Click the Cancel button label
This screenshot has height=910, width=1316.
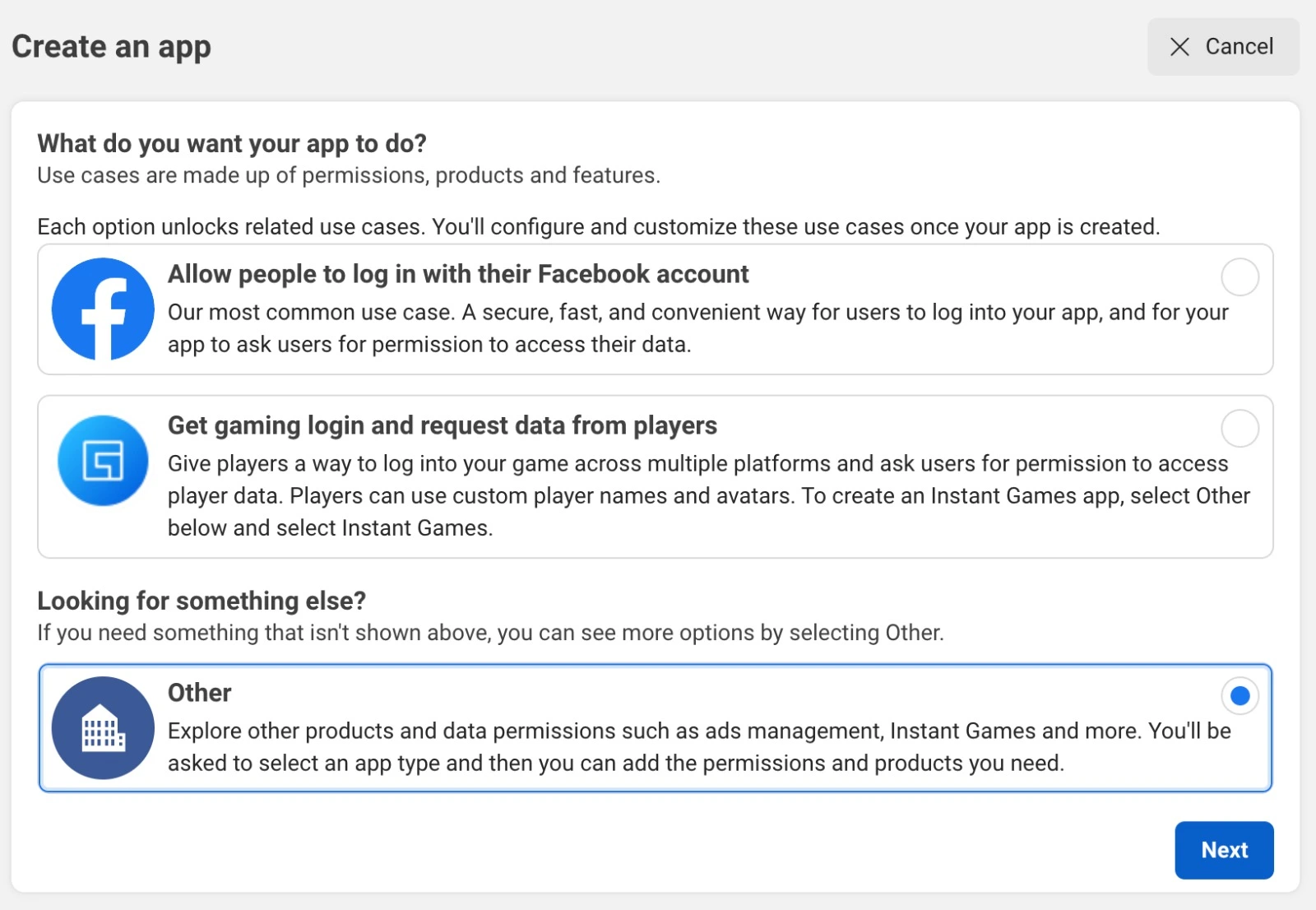(1239, 47)
